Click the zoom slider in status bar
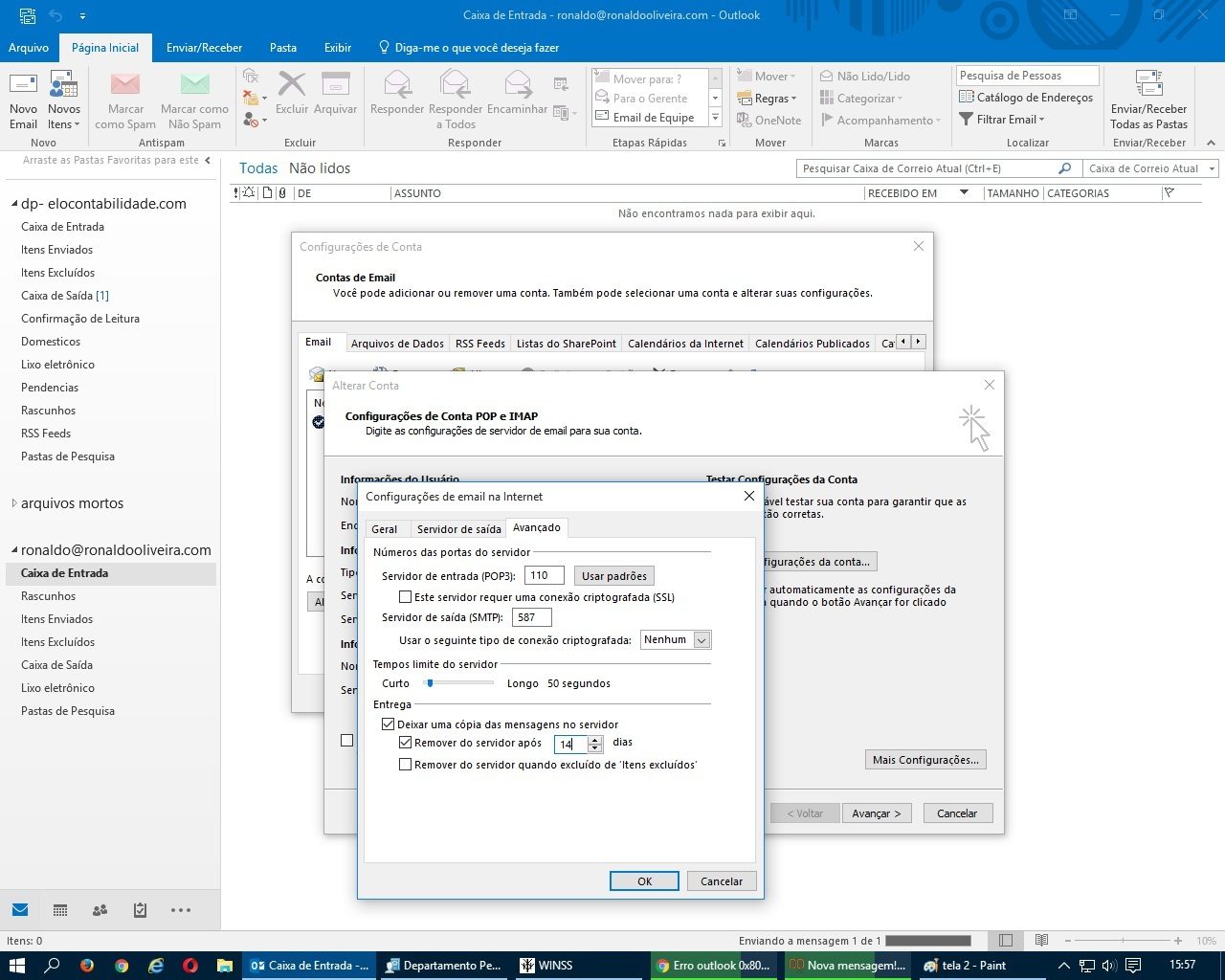This screenshot has width=1225, height=980. tap(1125, 941)
